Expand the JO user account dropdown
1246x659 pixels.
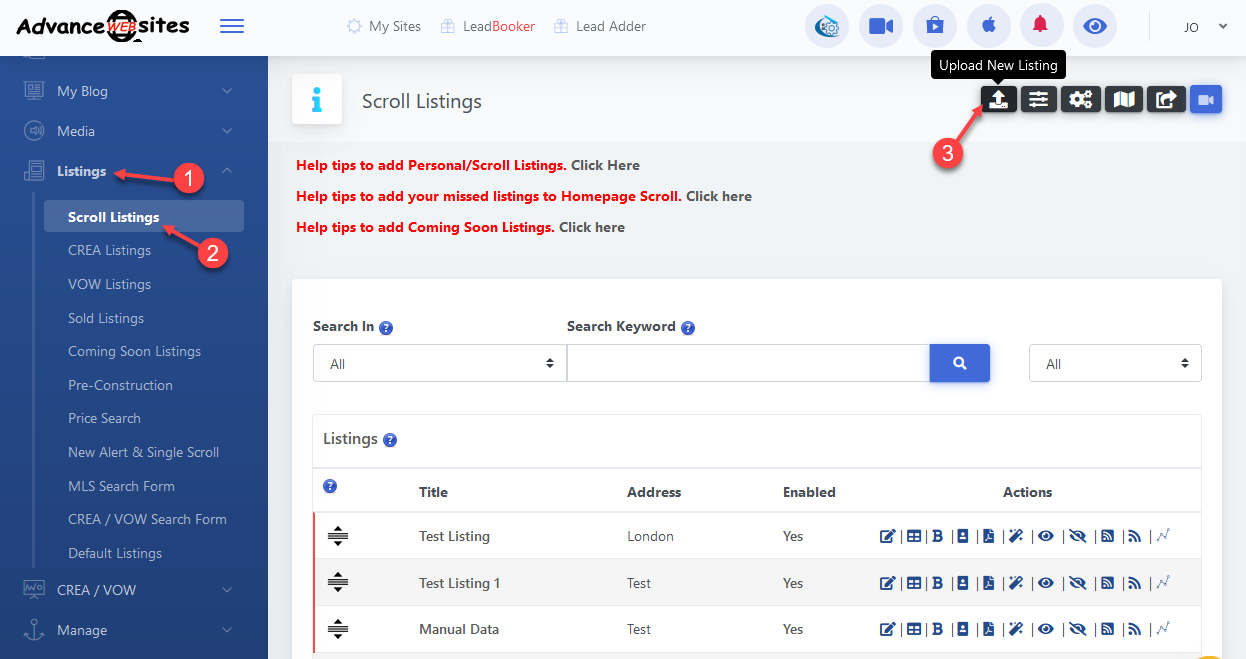point(1205,27)
